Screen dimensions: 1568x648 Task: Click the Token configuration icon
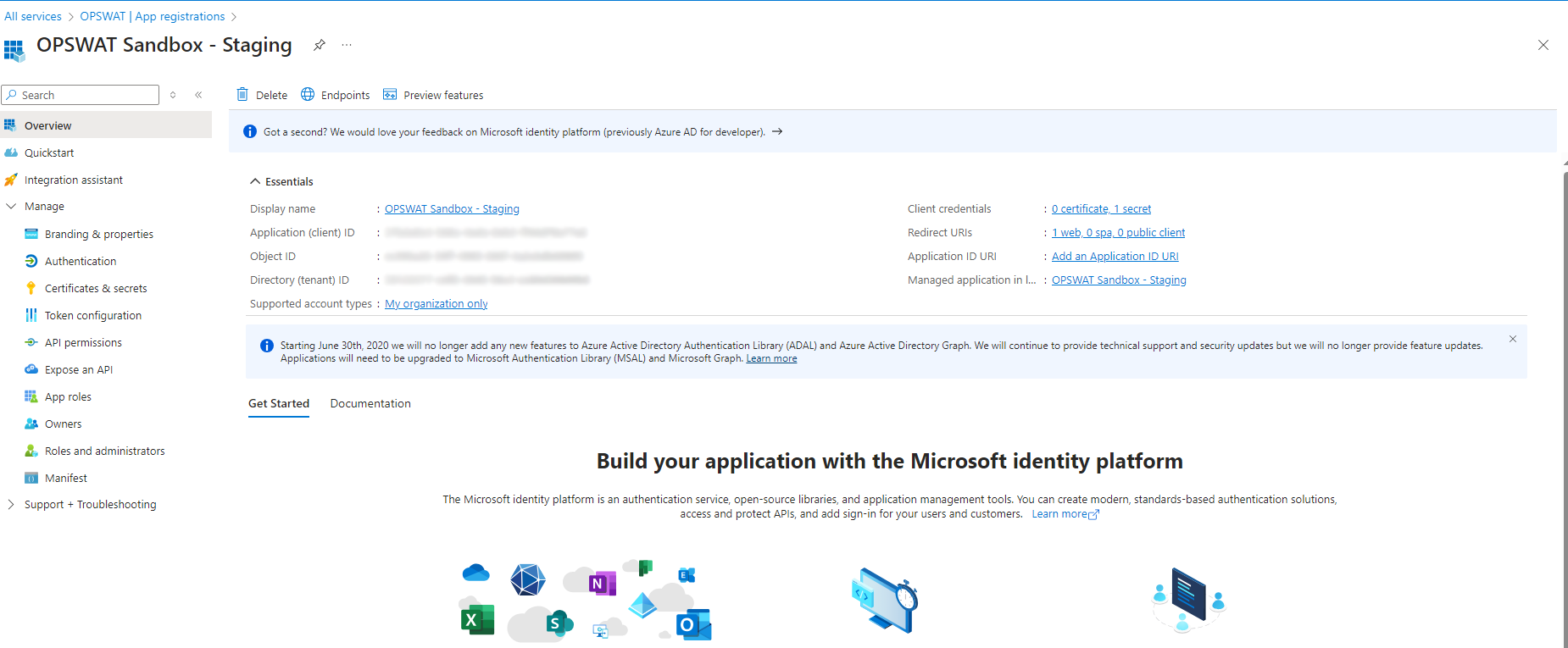pyautogui.click(x=31, y=315)
